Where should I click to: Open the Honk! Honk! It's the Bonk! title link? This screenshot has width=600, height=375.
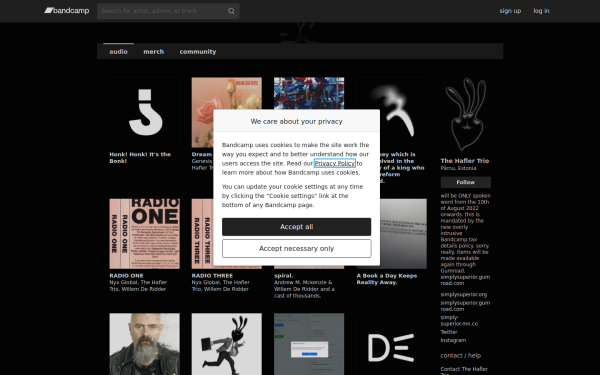click(x=140, y=158)
